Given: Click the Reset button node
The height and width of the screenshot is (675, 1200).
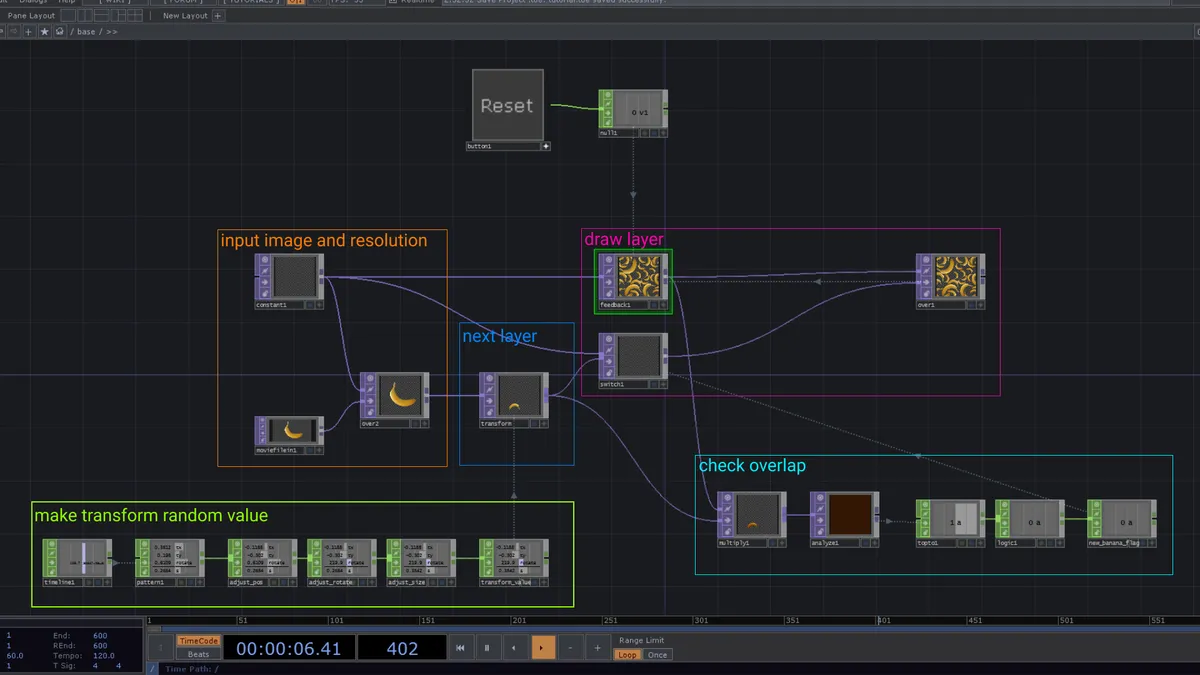Looking at the screenshot, I should [507, 105].
